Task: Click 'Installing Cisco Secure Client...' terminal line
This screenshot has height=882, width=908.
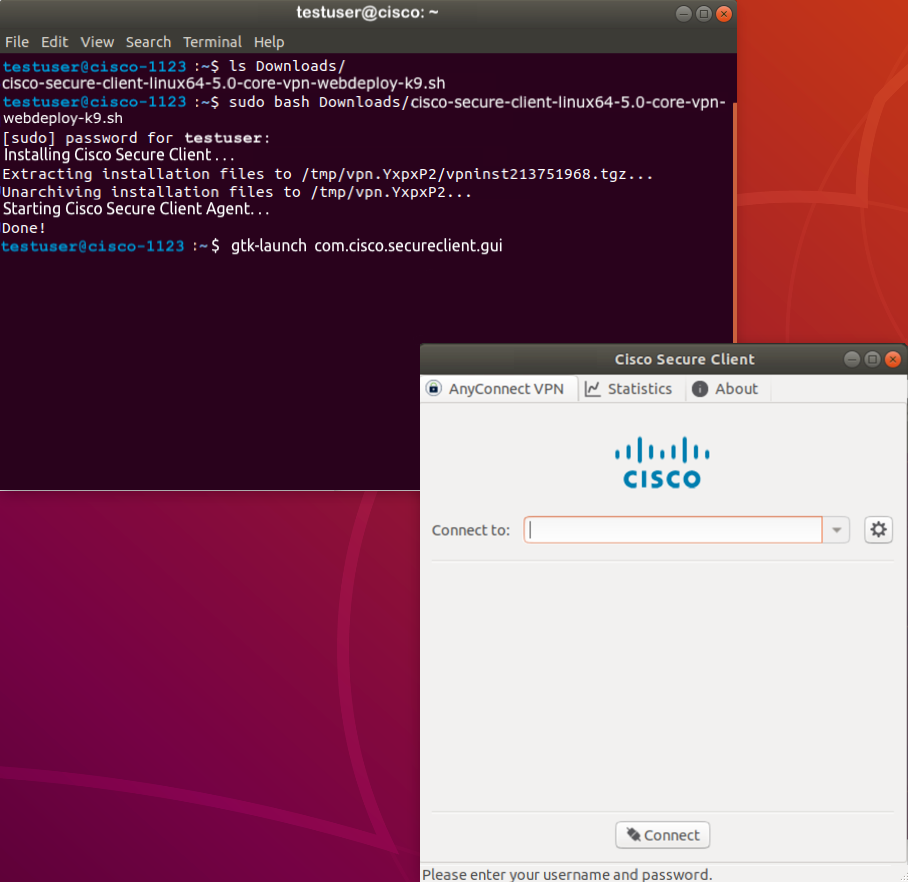Action: pyautogui.click(x=119, y=155)
